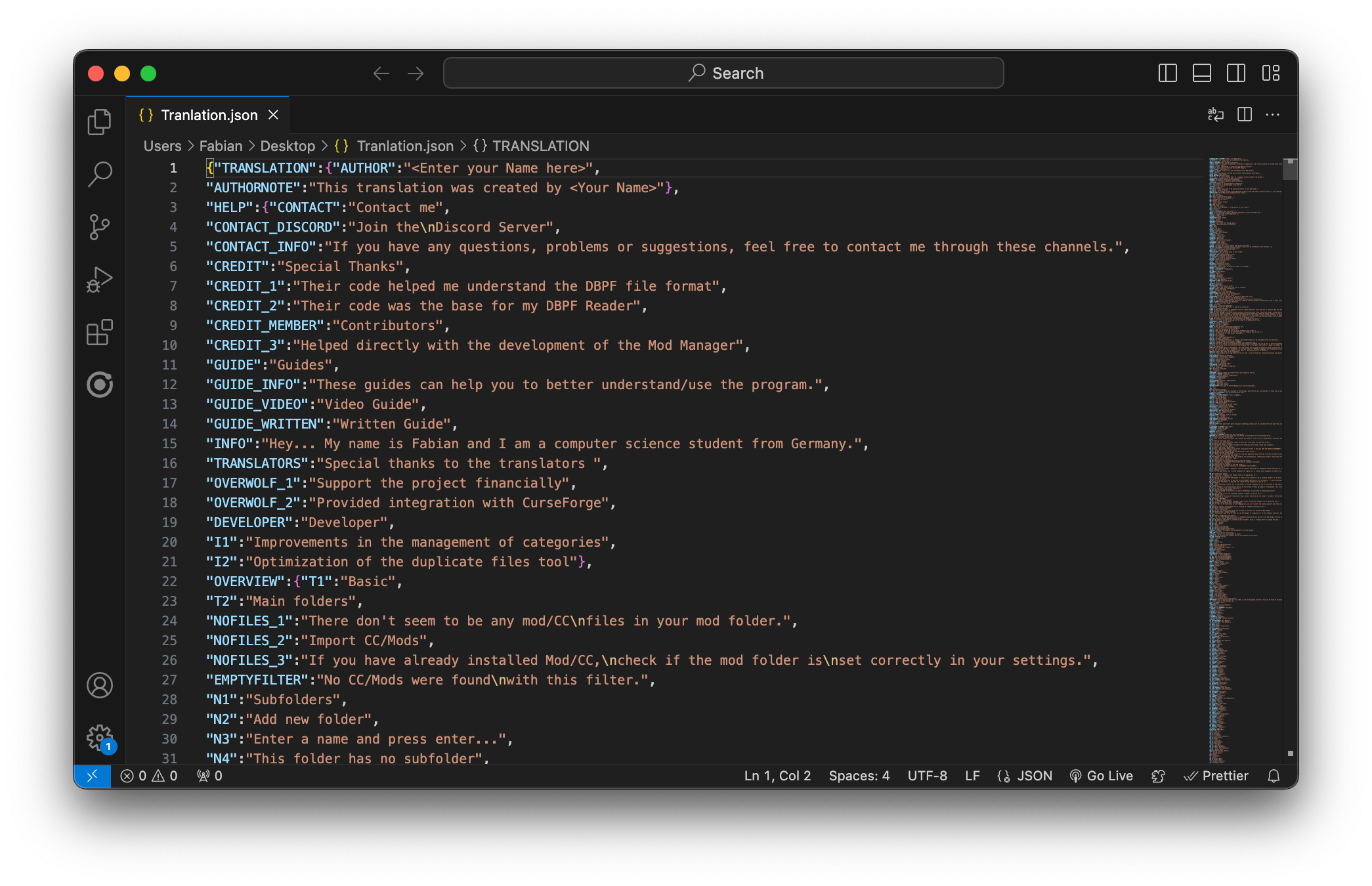The image size is (1372, 886).
Task: Open remote window button in status bar
Action: point(92,776)
